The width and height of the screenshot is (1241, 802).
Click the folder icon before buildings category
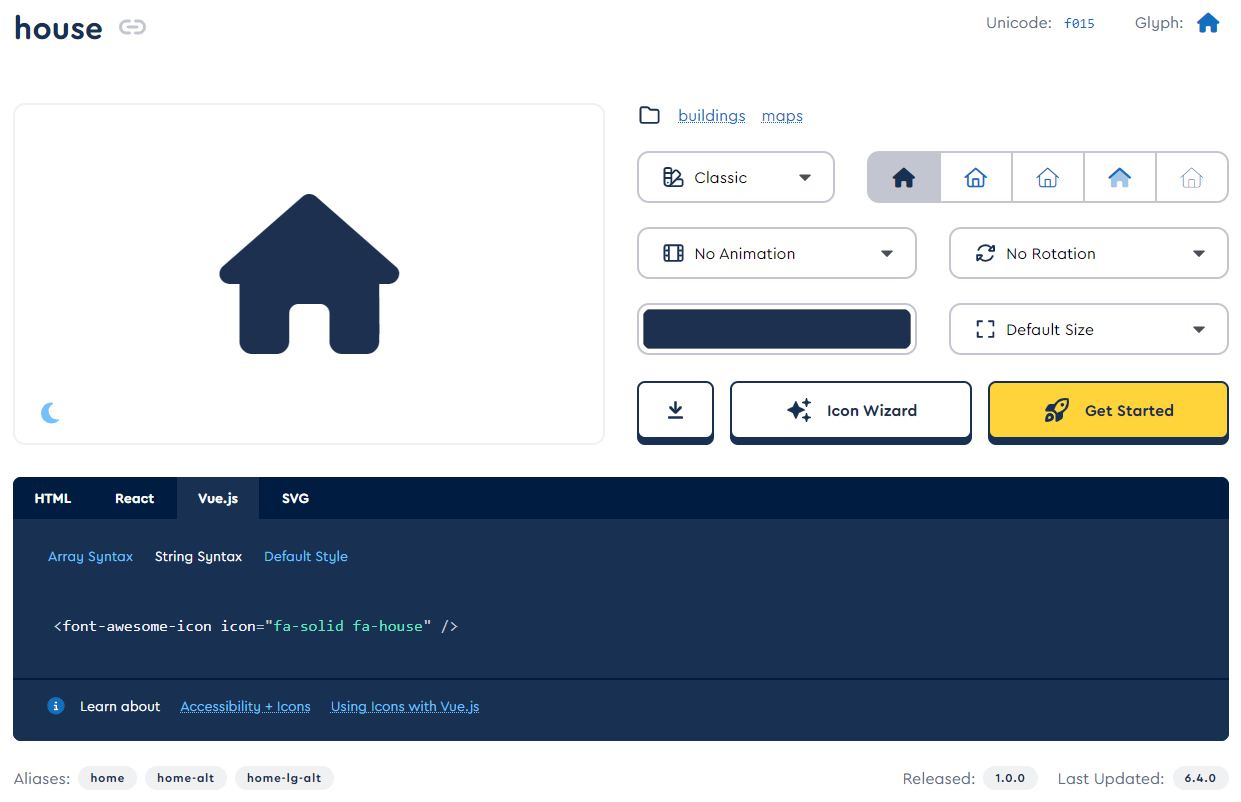(x=650, y=115)
